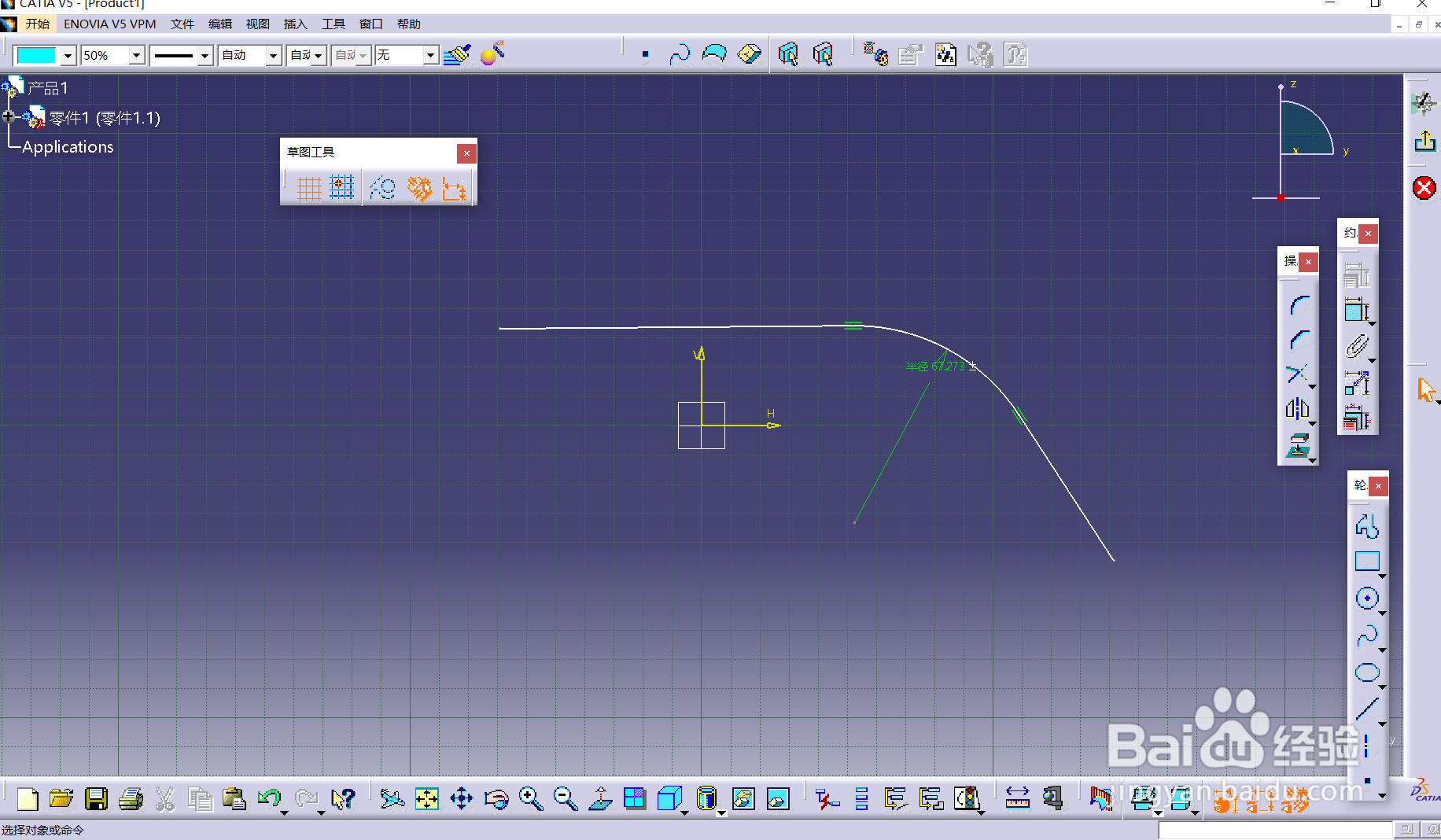This screenshot has width=1441, height=840.
Task: Select the Mirror tool
Action: 1298,409
